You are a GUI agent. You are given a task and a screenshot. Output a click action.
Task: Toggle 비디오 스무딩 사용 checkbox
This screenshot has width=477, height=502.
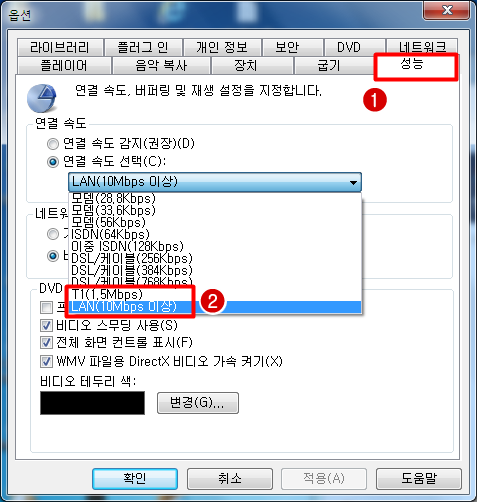[46, 325]
